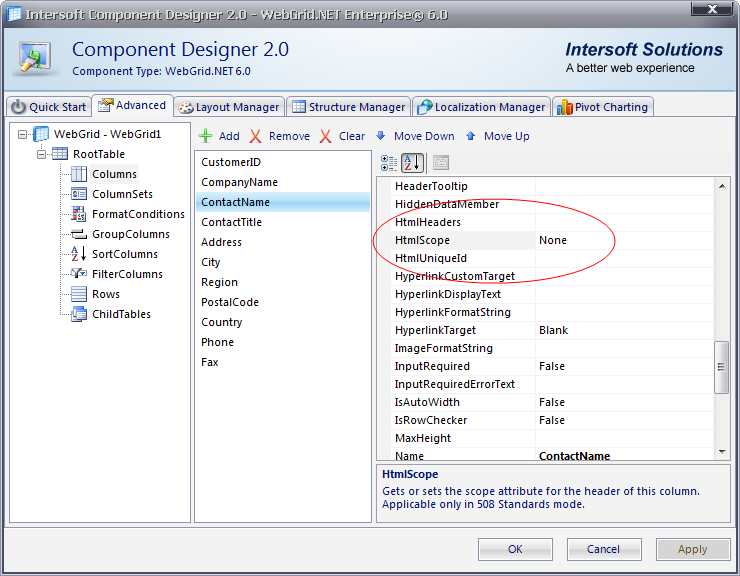Click the Component Designer logo in header

click(x=35, y=57)
